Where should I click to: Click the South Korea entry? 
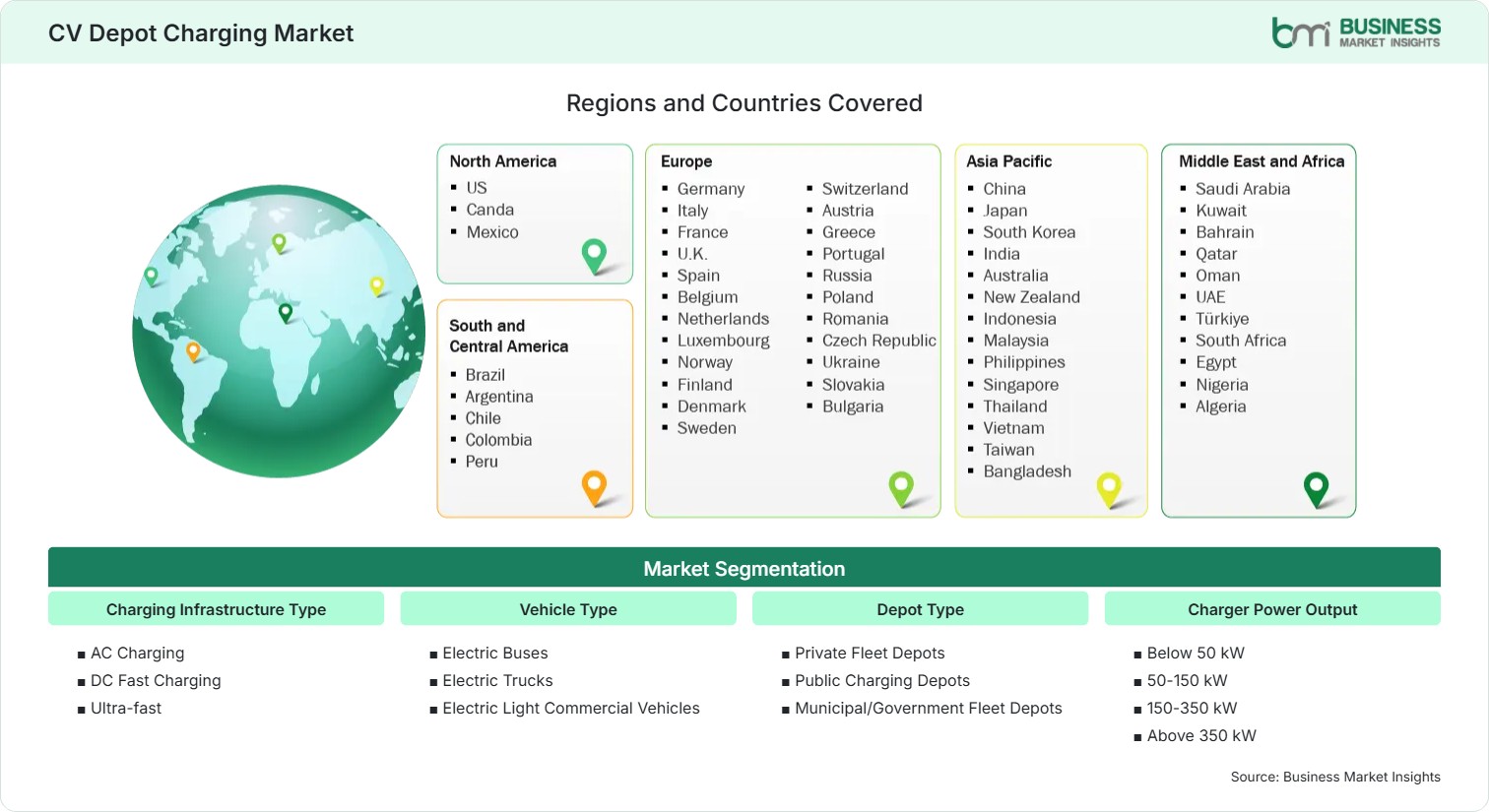[x=1029, y=232]
